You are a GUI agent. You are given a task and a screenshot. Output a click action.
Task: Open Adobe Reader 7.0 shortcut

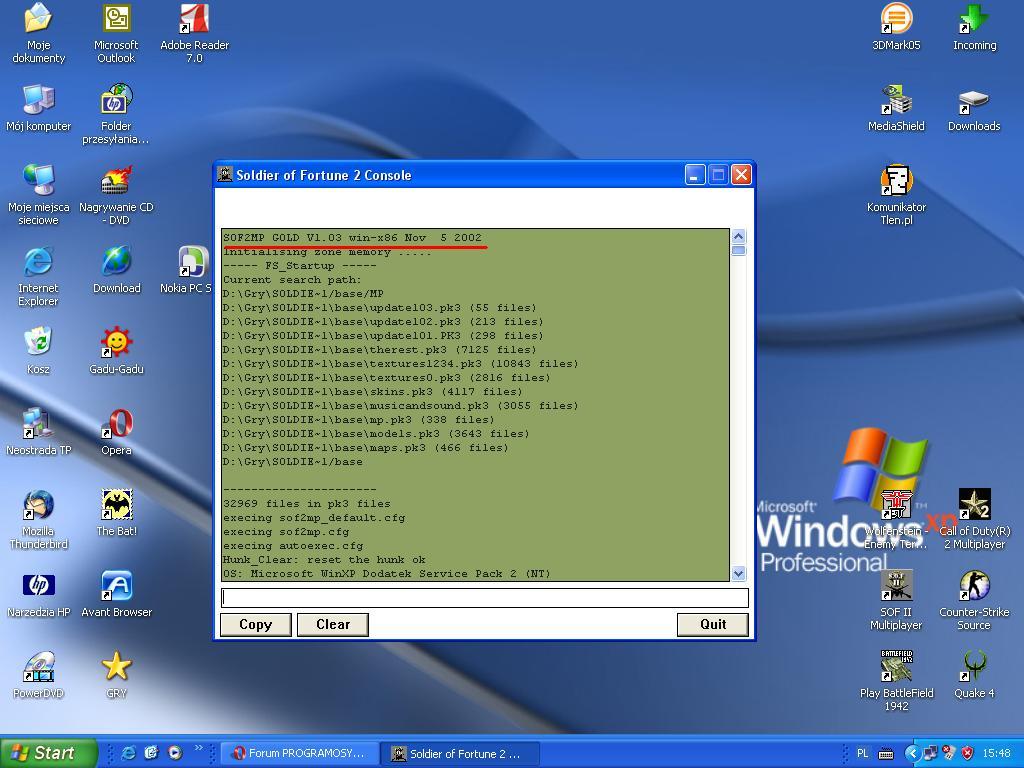195,33
